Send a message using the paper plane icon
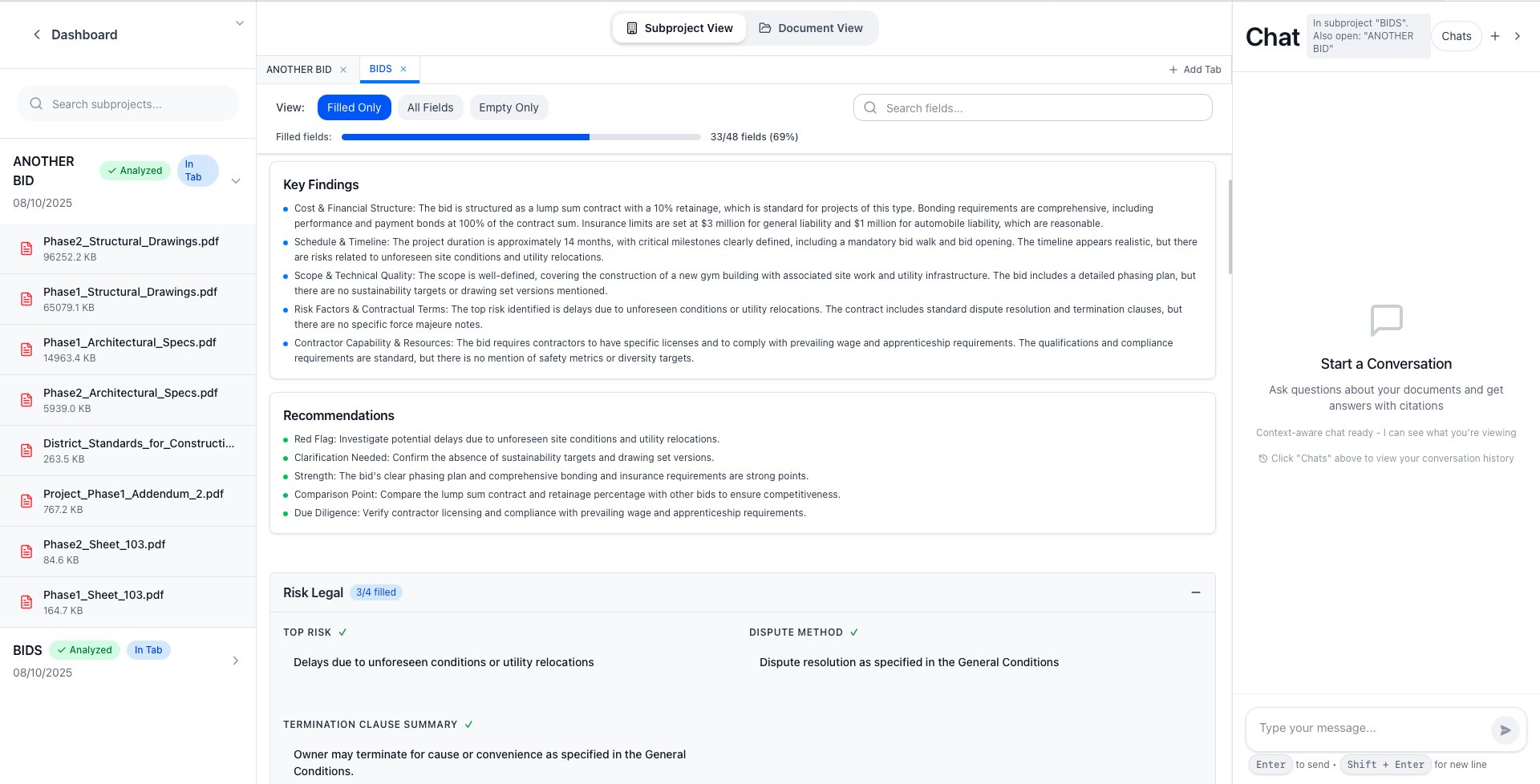This screenshot has height=784, width=1540. (1506, 730)
